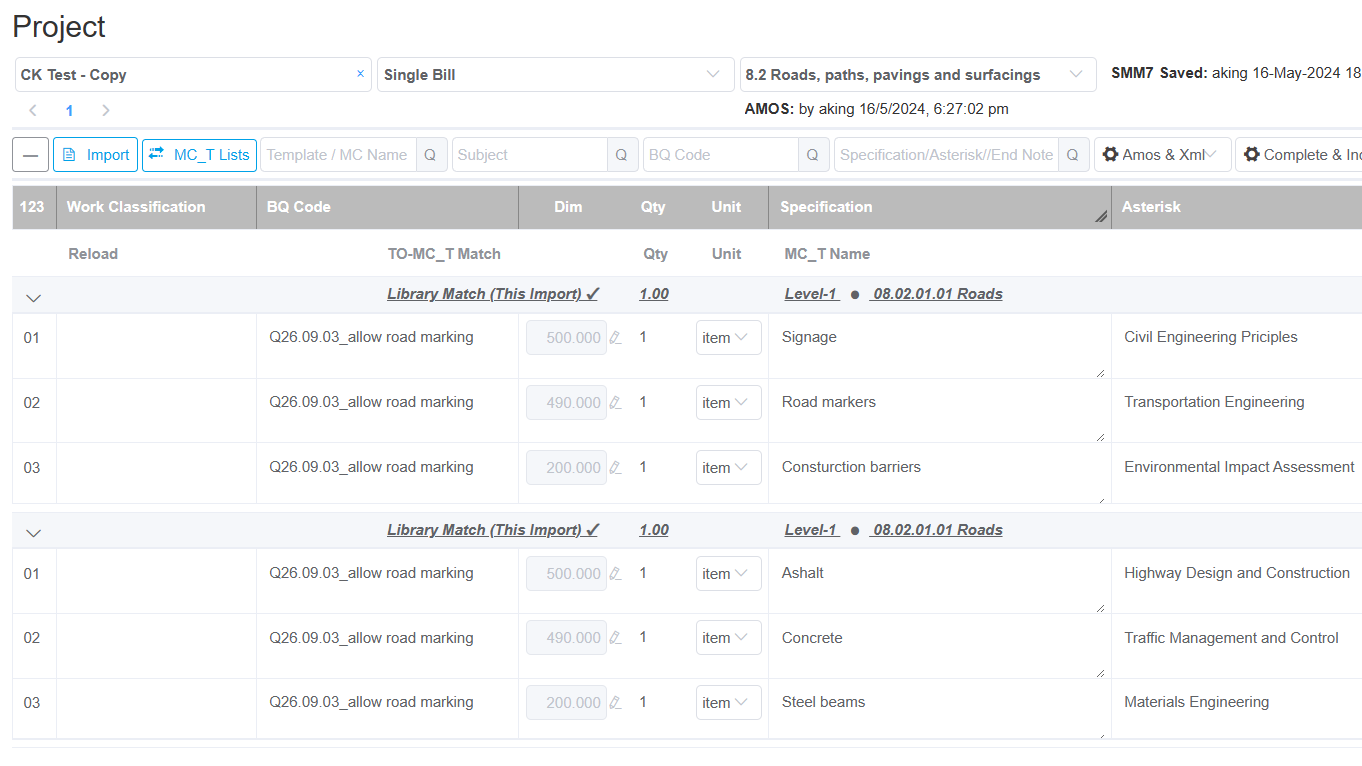Viewport: 1362px width, 766px height.
Task: Click the search icon beside the Subject field
Action: coord(622,155)
